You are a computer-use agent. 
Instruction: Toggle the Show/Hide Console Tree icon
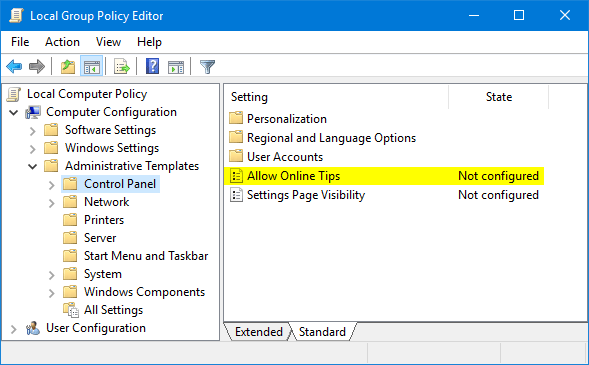pyautogui.click(x=92, y=66)
